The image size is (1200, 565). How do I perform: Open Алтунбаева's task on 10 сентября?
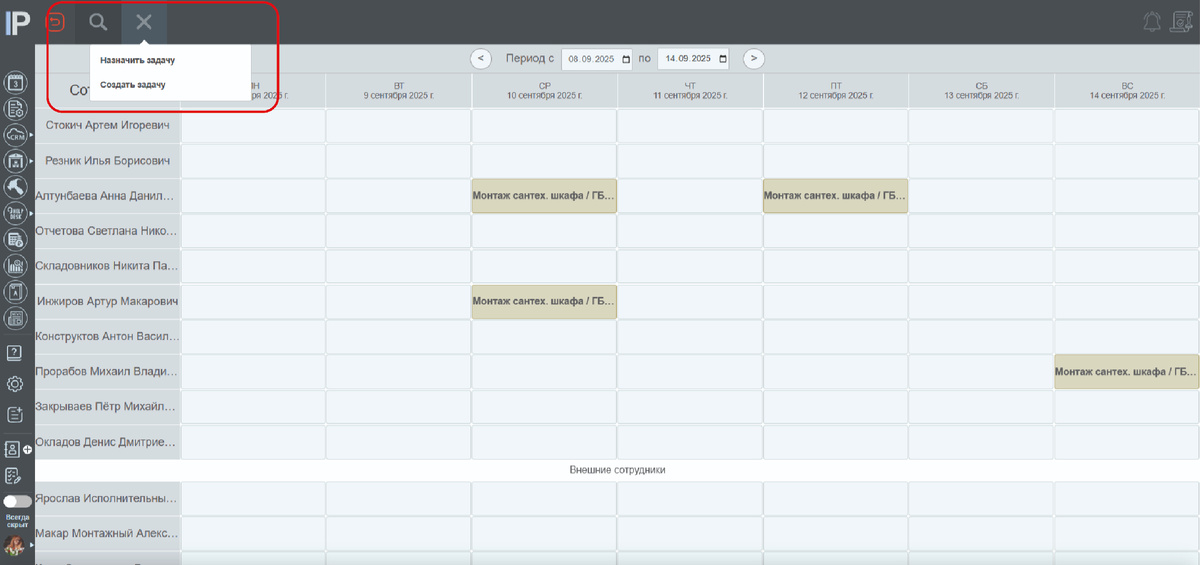(544, 196)
